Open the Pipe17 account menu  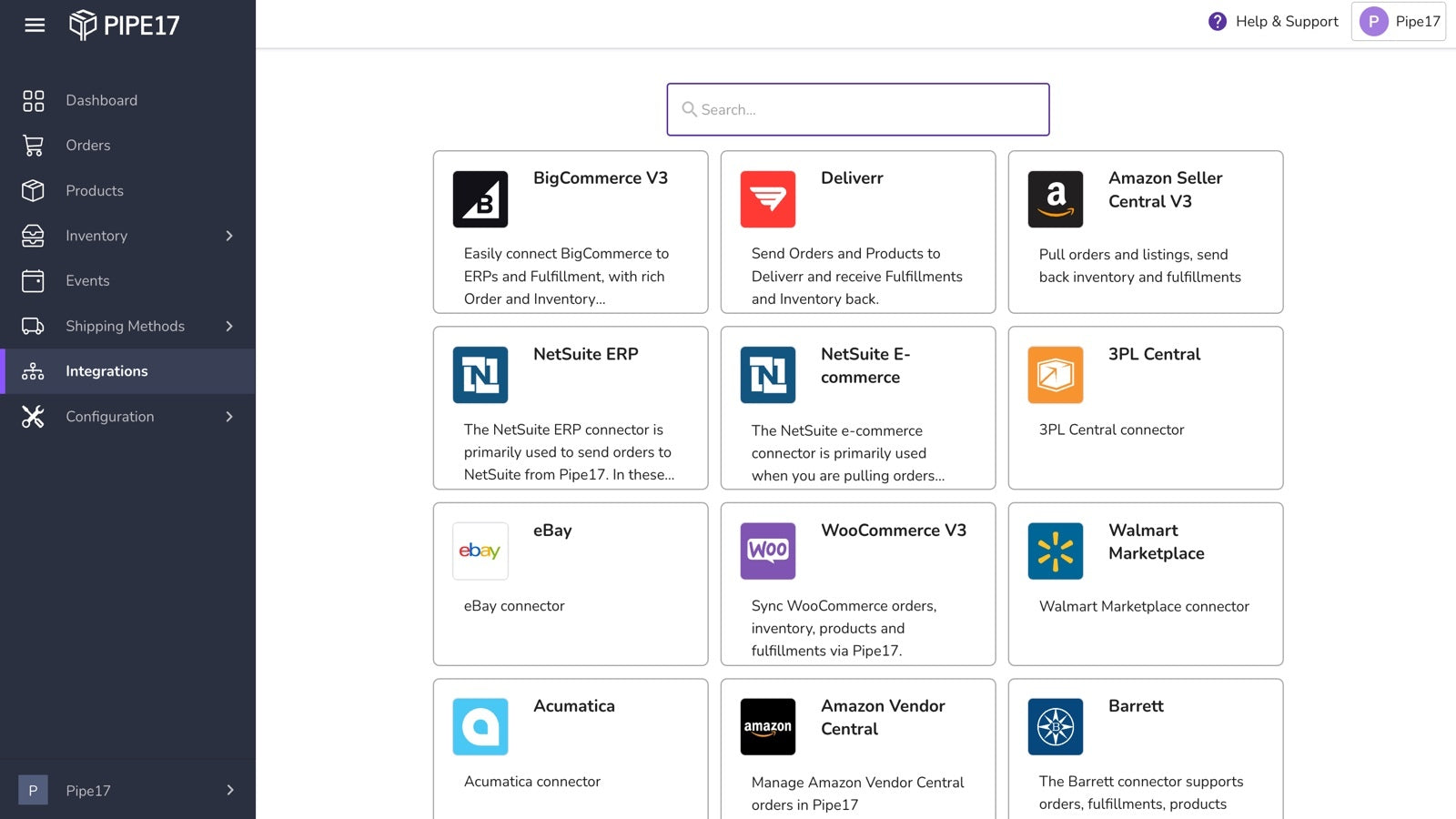click(x=1399, y=21)
